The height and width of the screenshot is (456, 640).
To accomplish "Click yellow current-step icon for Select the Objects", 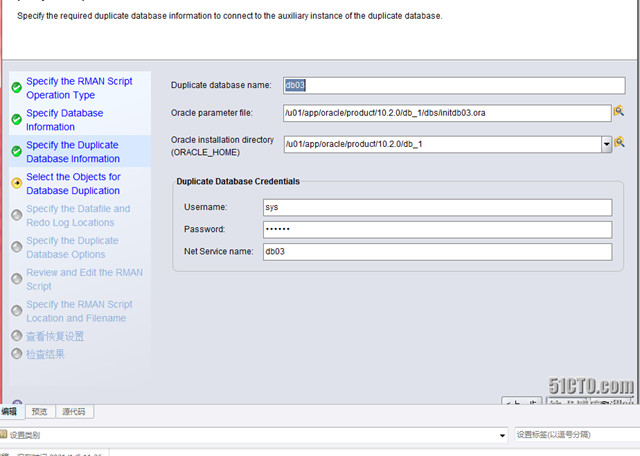I will click(x=17, y=183).
